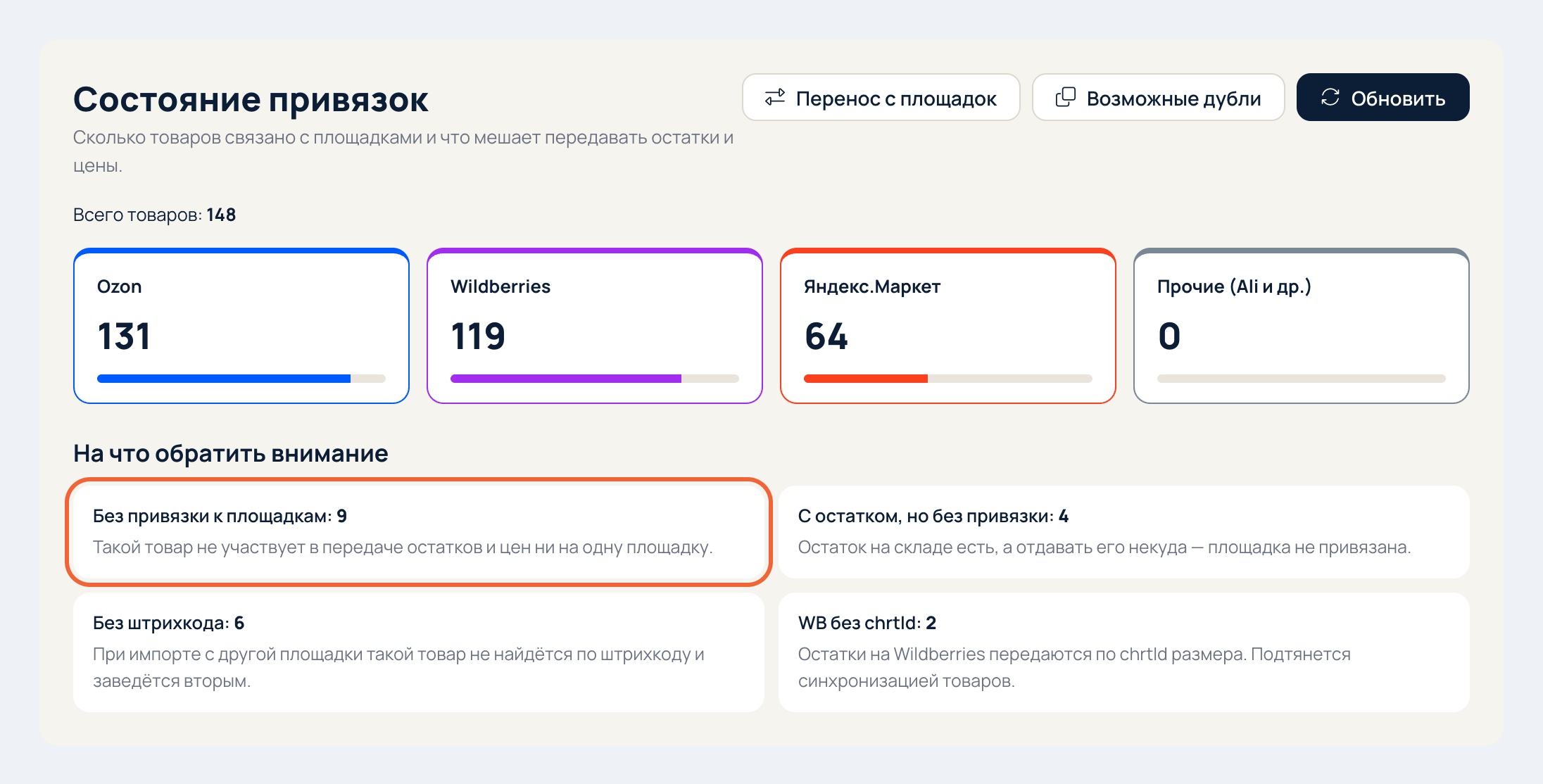Click "Всего товаров: 148" text
The height and width of the screenshot is (784, 1543).
(154, 215)
